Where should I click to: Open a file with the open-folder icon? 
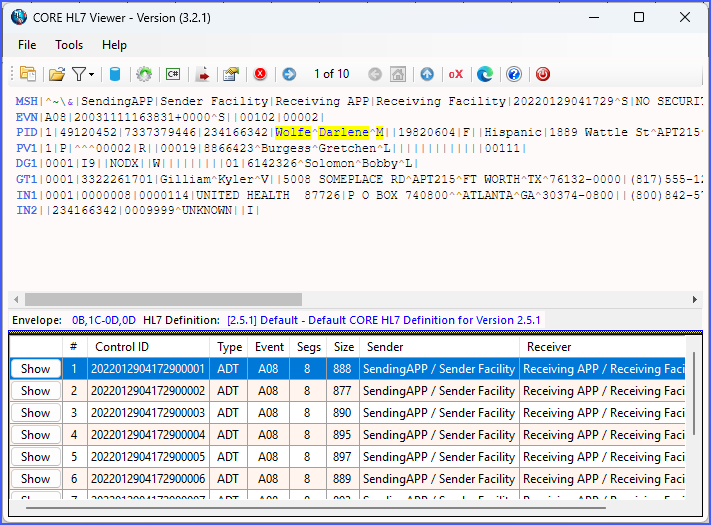click(57, 74)
